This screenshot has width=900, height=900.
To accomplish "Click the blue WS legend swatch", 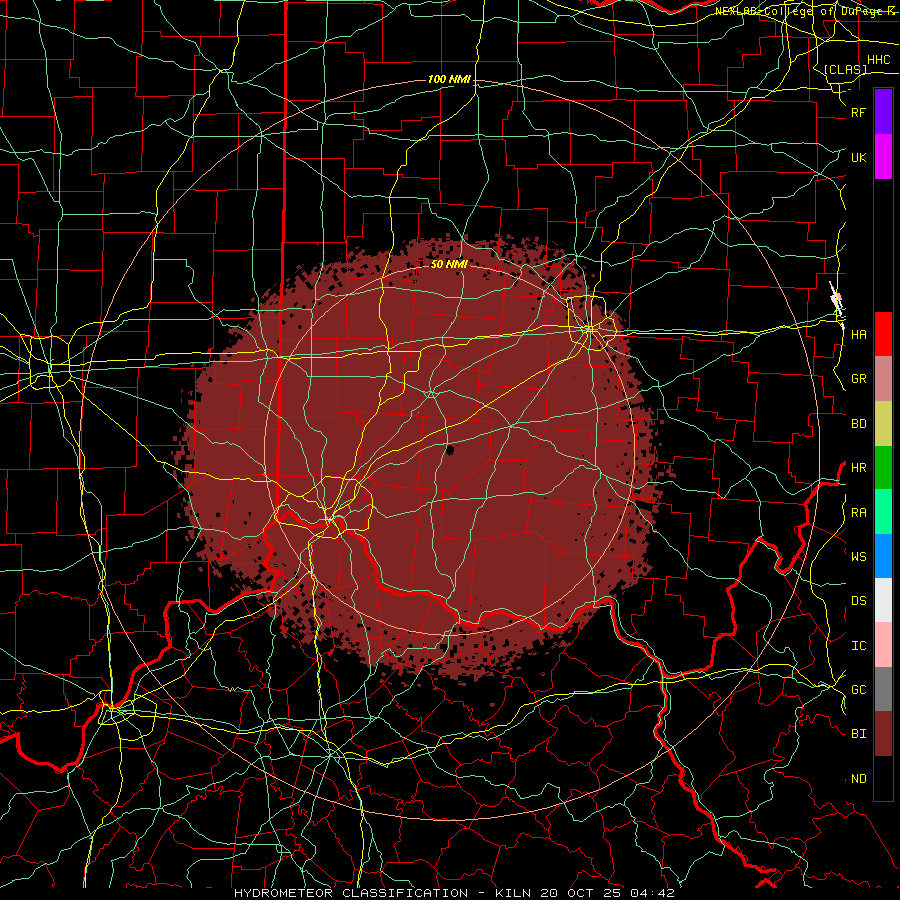I will pyautogui.click(x=883, y=556).
